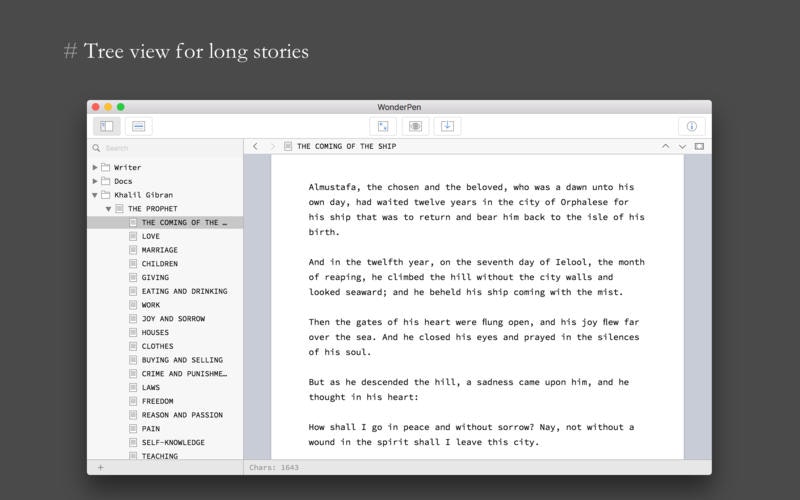Screen dimensions: 800x500
Task: Open the preview eye toolbar icon
Action: (x=415, y=126)
